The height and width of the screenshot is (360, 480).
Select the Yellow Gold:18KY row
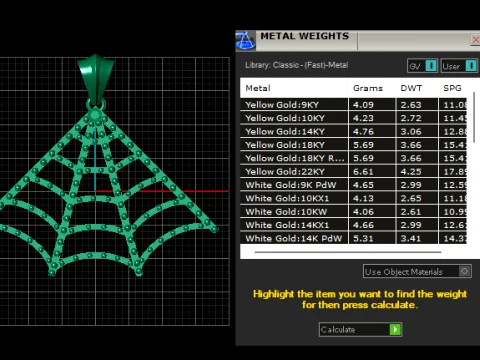[353, 145]
